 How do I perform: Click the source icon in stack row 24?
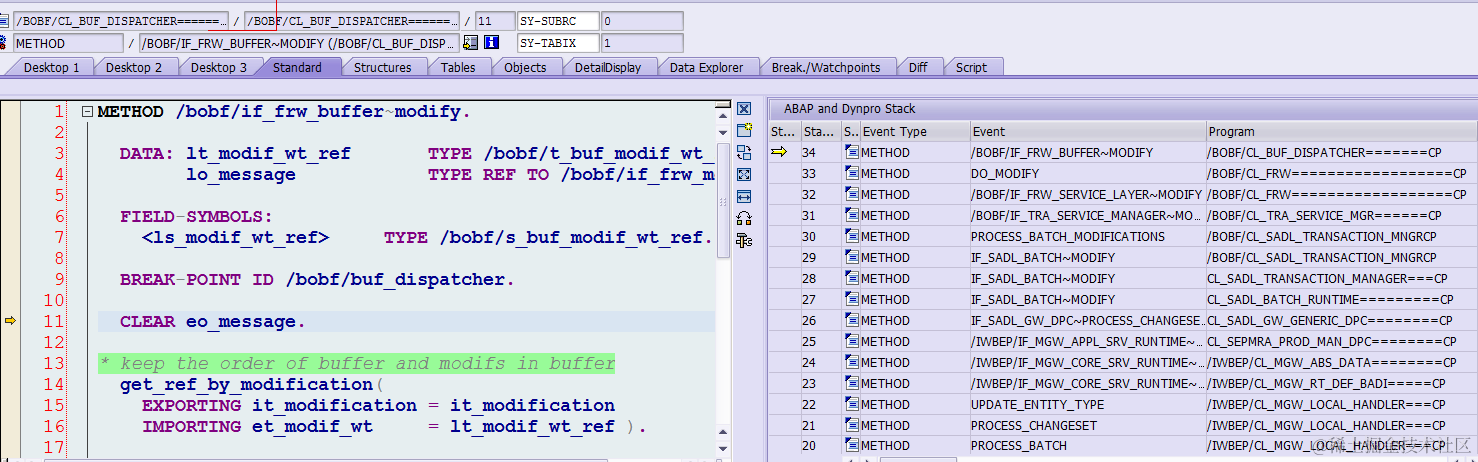click(851, 362)
